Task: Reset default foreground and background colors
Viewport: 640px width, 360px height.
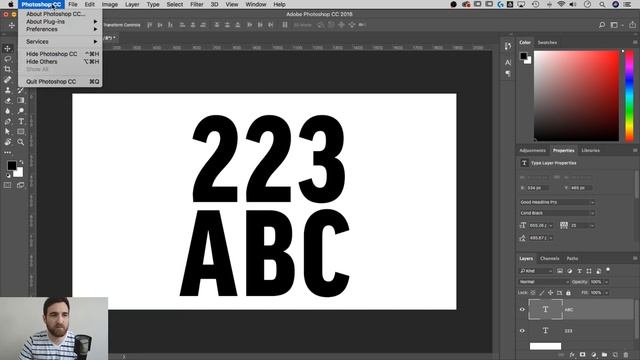Action: click(x=8, y=176)
